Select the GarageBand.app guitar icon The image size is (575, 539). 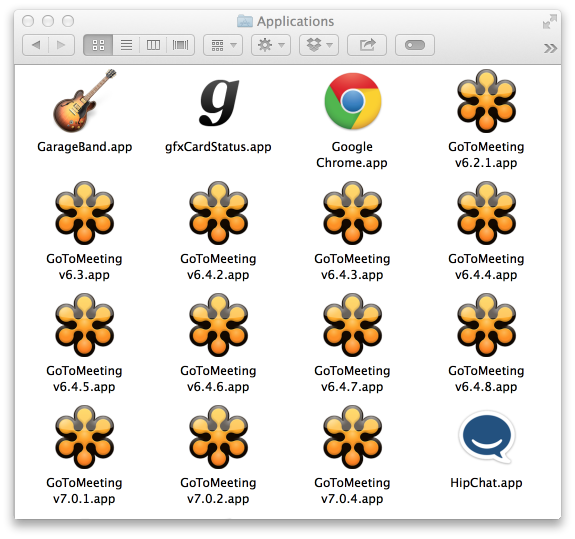(x=85, y=100)
